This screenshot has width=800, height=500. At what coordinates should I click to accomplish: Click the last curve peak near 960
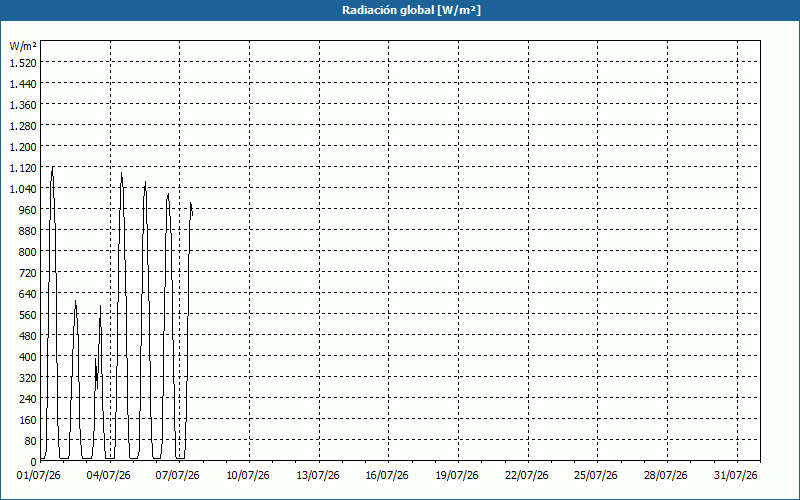tap(191, 204)
